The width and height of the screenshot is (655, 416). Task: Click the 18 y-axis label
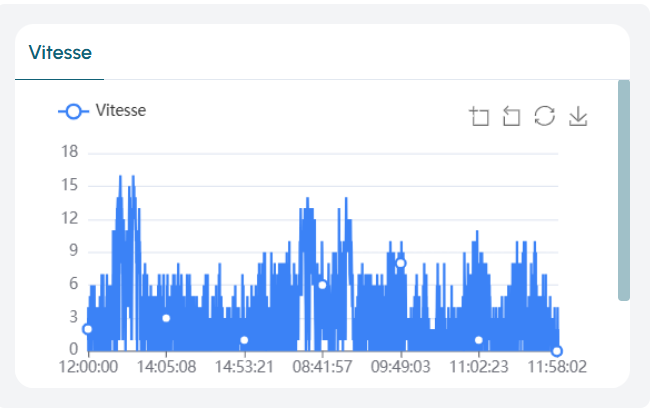69,153
